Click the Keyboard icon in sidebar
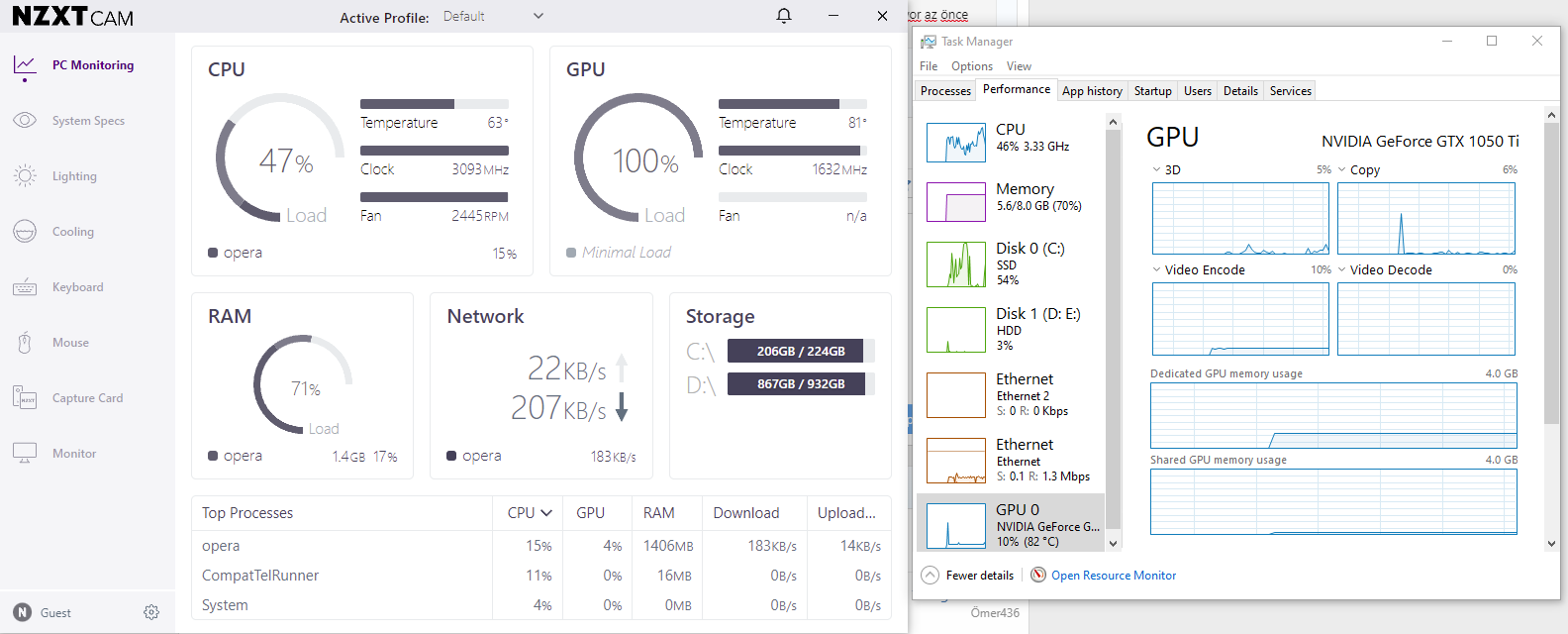This screenshot has width=1568, height=634. coord(25,287)
